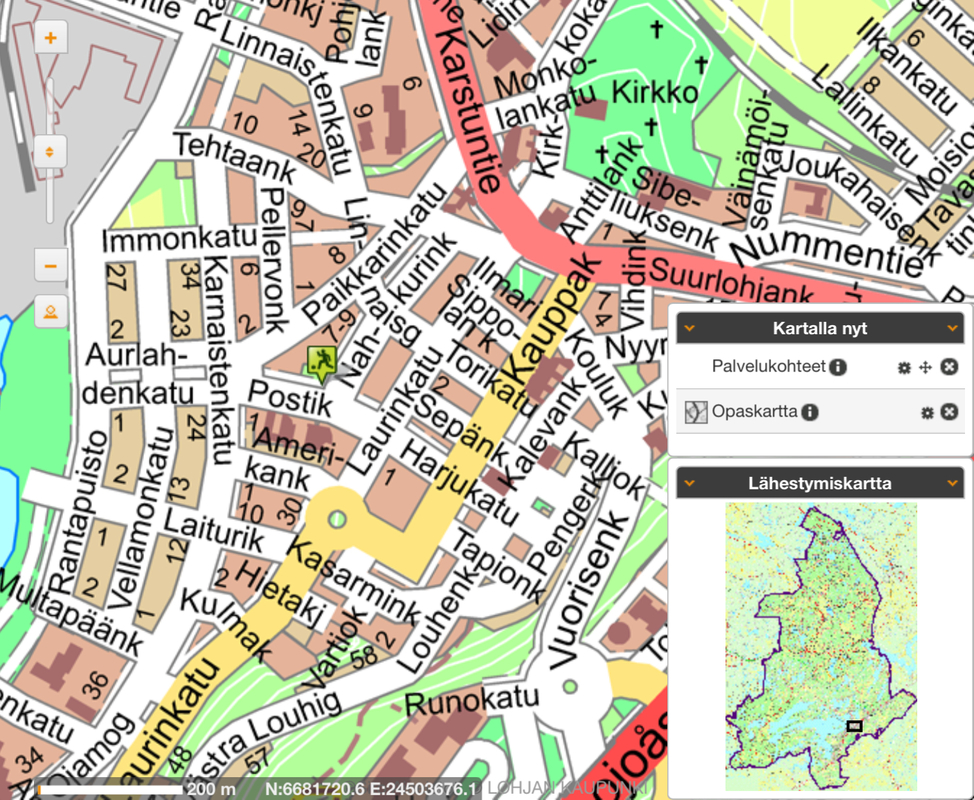Remove Opaskartta layer from the map
974x800 pixels.
coord(949,412)
